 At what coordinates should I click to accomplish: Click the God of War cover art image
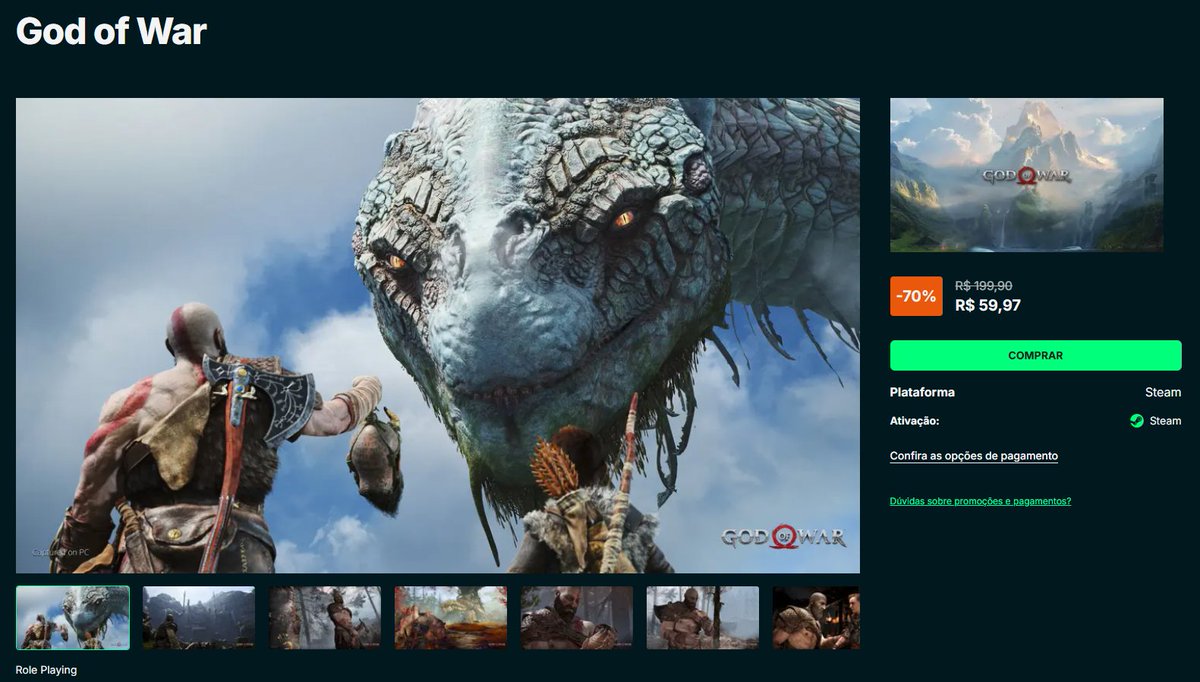click(x=1027, y=175)
